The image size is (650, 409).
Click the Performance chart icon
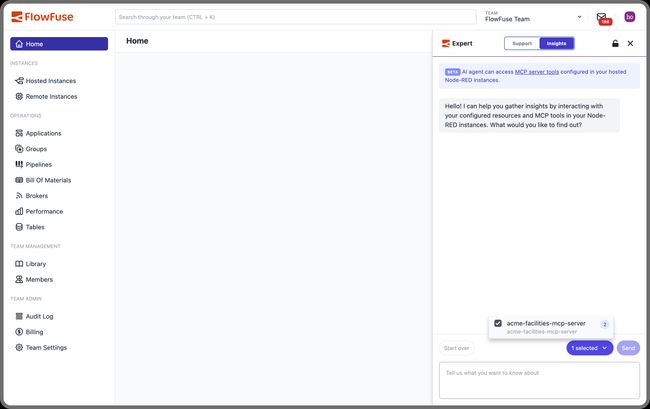click(19, 211)
